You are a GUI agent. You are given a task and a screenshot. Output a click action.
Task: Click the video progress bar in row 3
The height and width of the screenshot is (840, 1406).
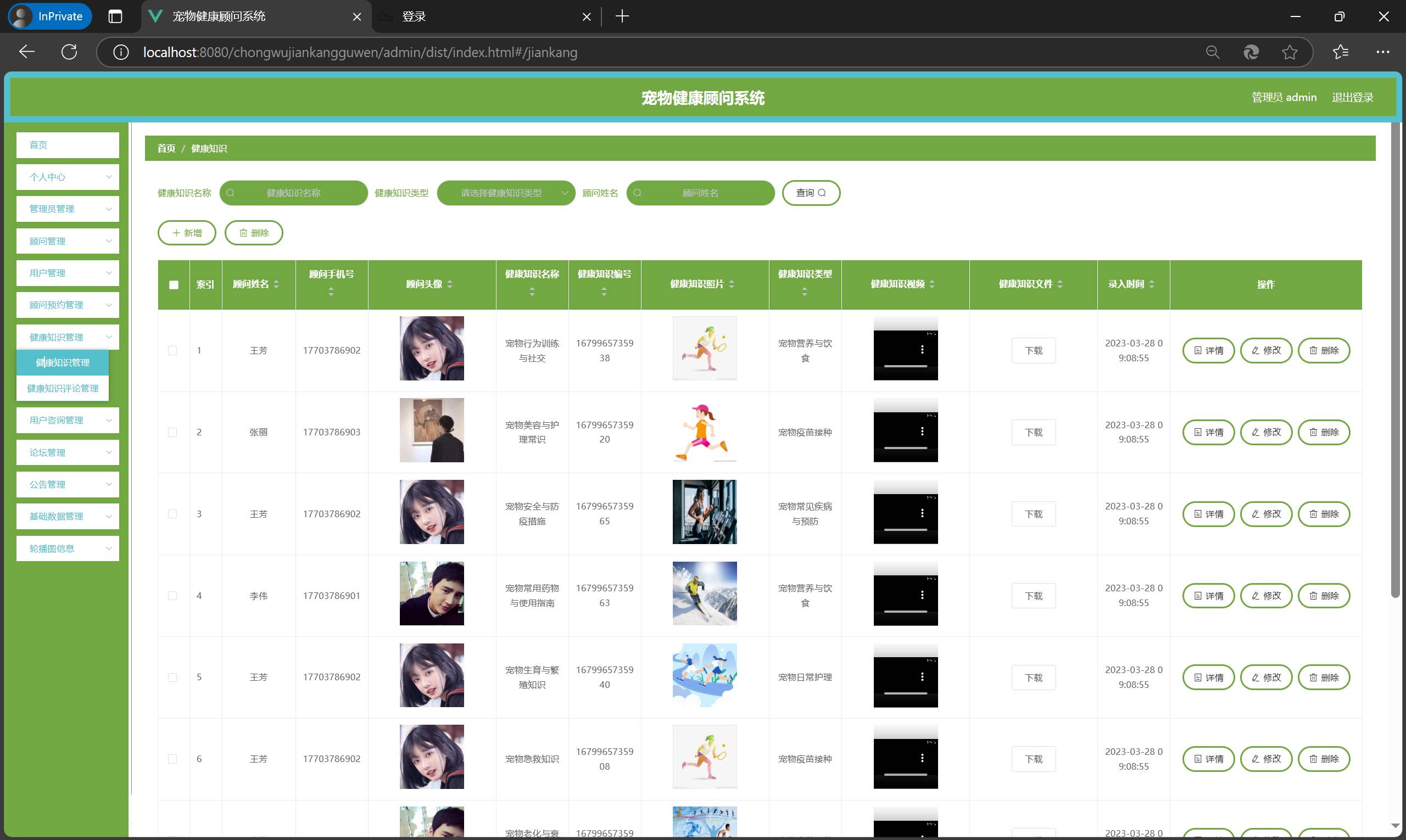point(905,530)
